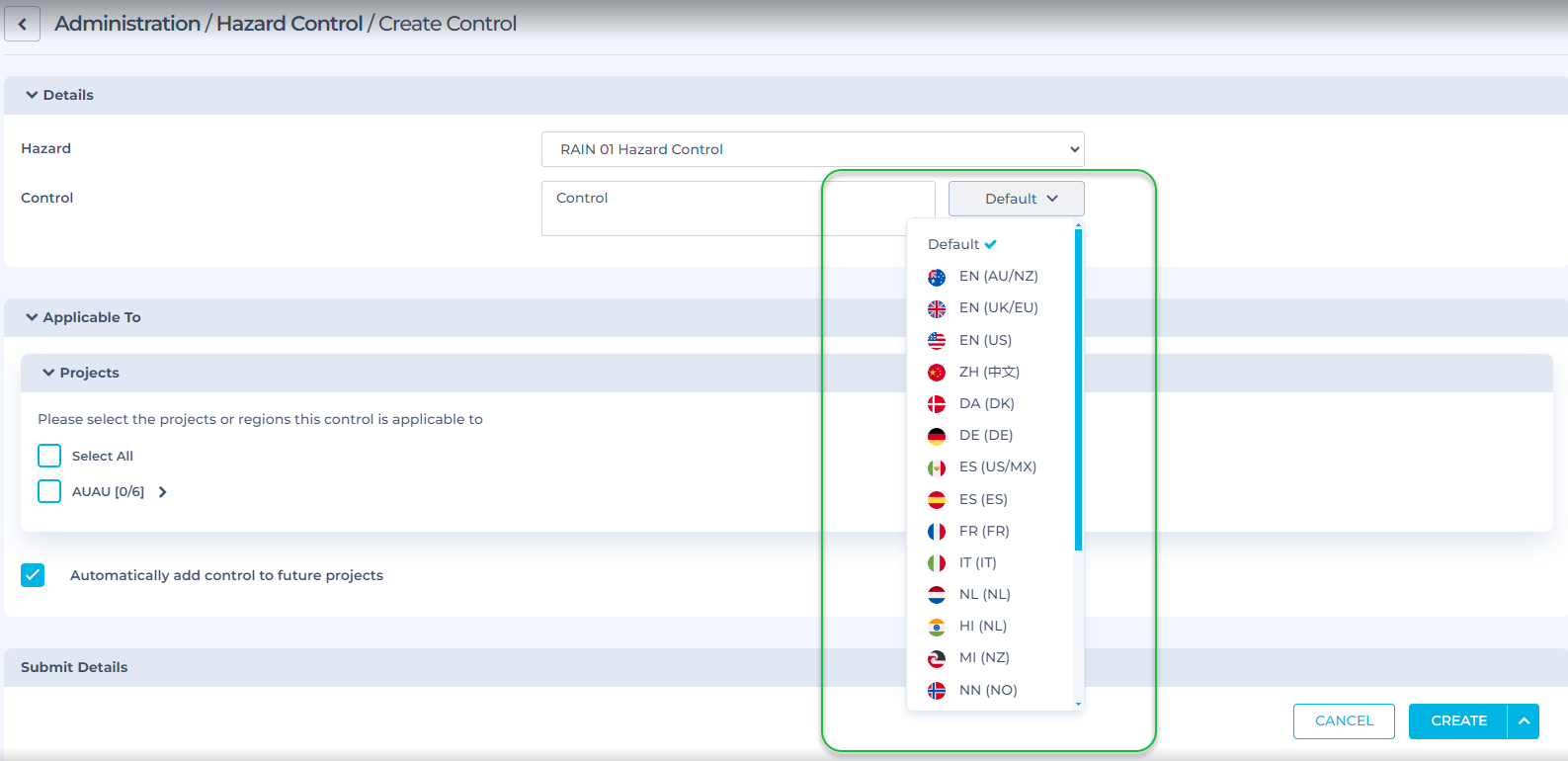Click into the Control text field
This screenshot has height=761, width=1568.
point(682,208)
